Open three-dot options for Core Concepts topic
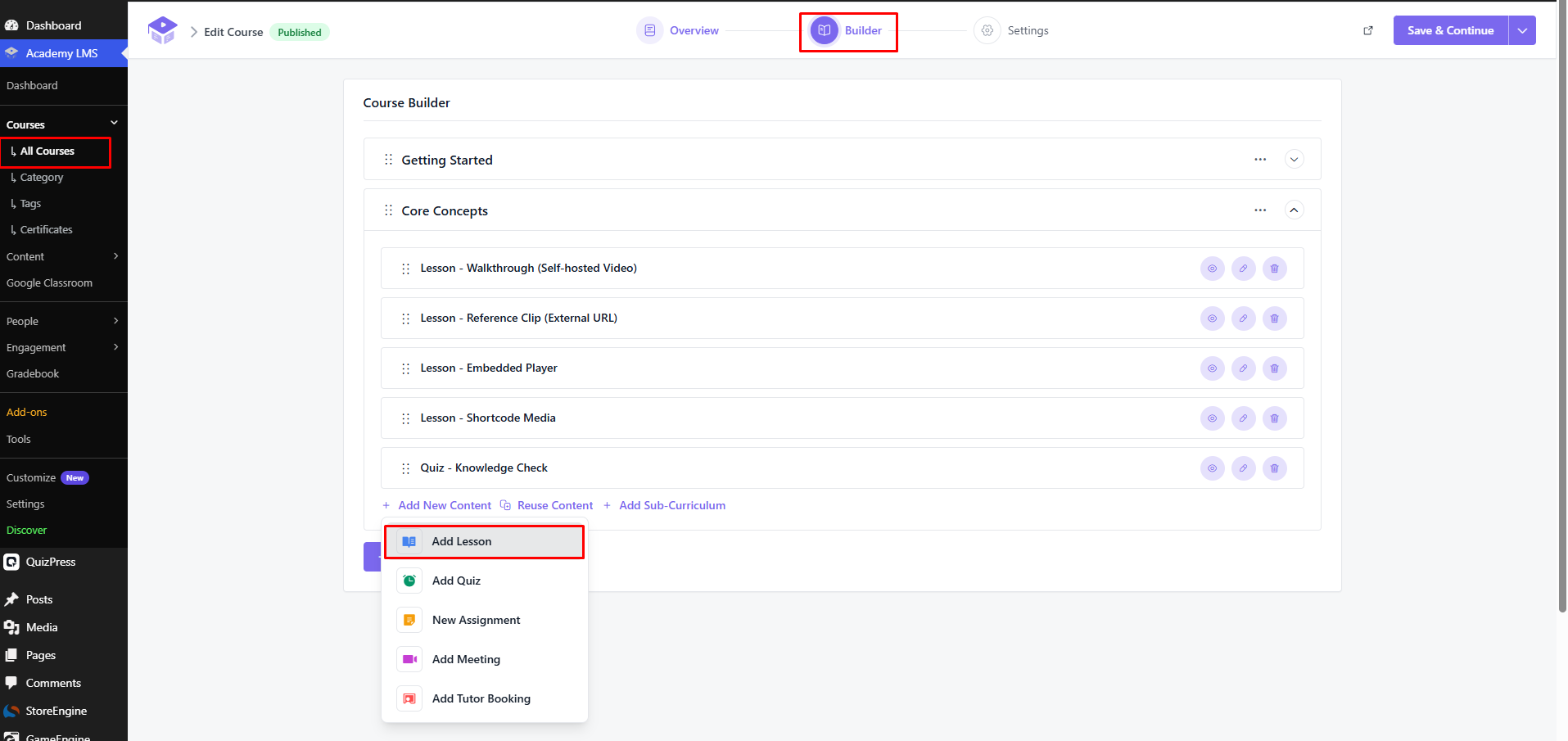The height and width of the screenshot is (741, 1568). tap(1260, 210)
